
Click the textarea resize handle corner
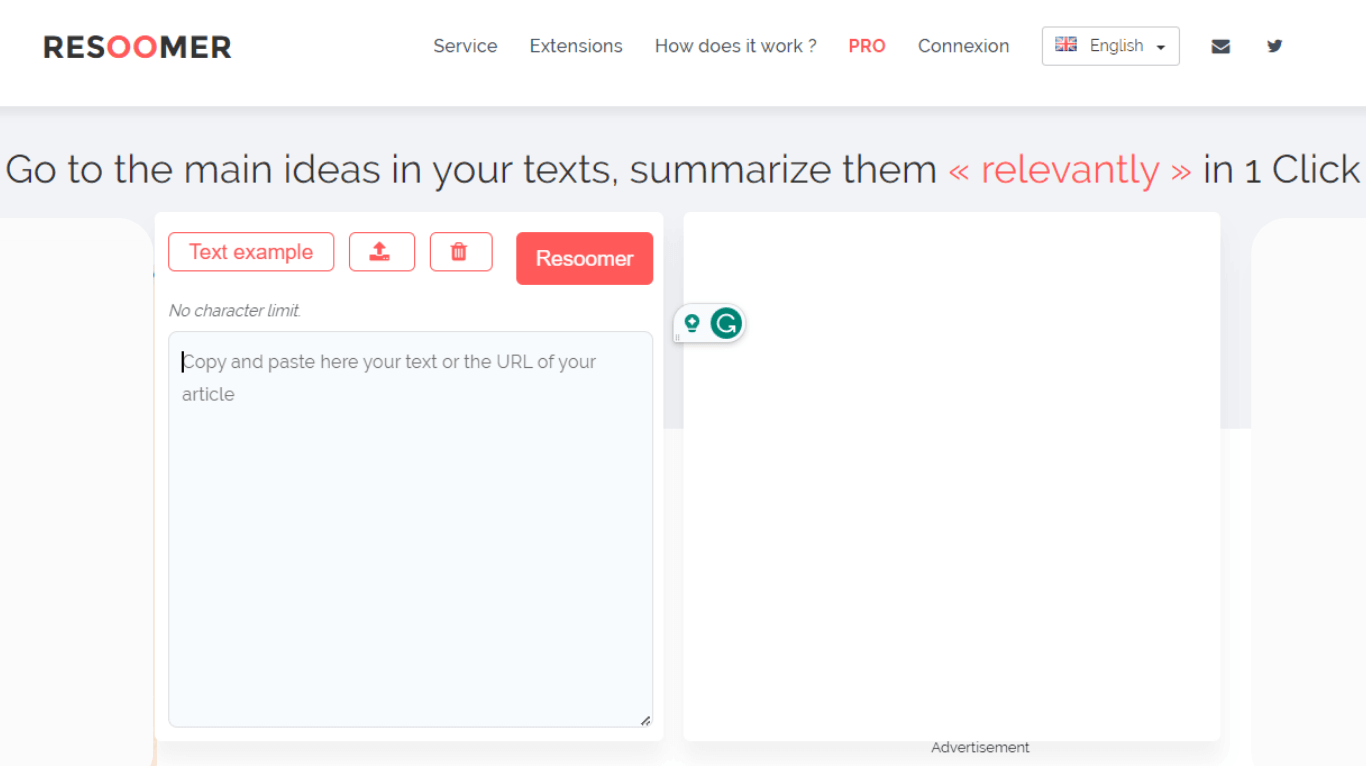tap(645, 720)
